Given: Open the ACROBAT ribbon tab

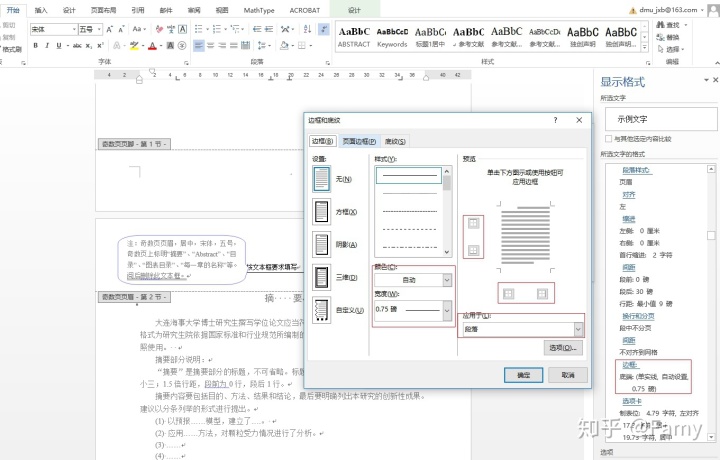Looking at the screenshot, I should (x=305, y=10).
